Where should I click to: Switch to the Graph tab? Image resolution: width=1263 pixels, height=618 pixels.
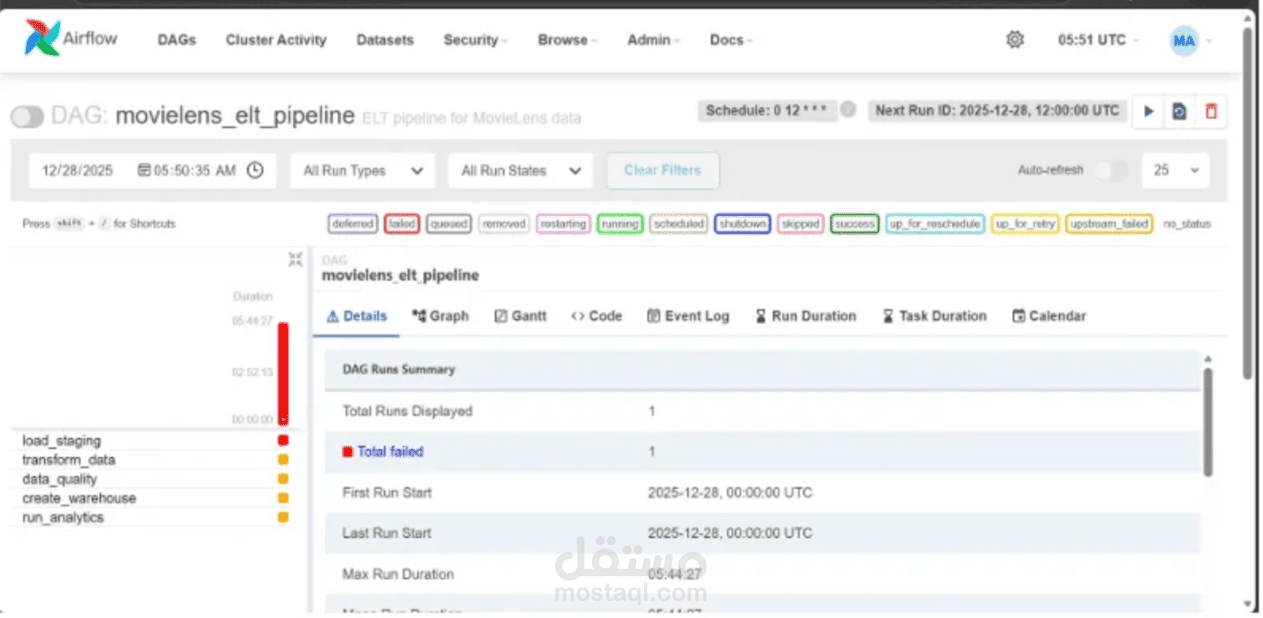point(440,316)
